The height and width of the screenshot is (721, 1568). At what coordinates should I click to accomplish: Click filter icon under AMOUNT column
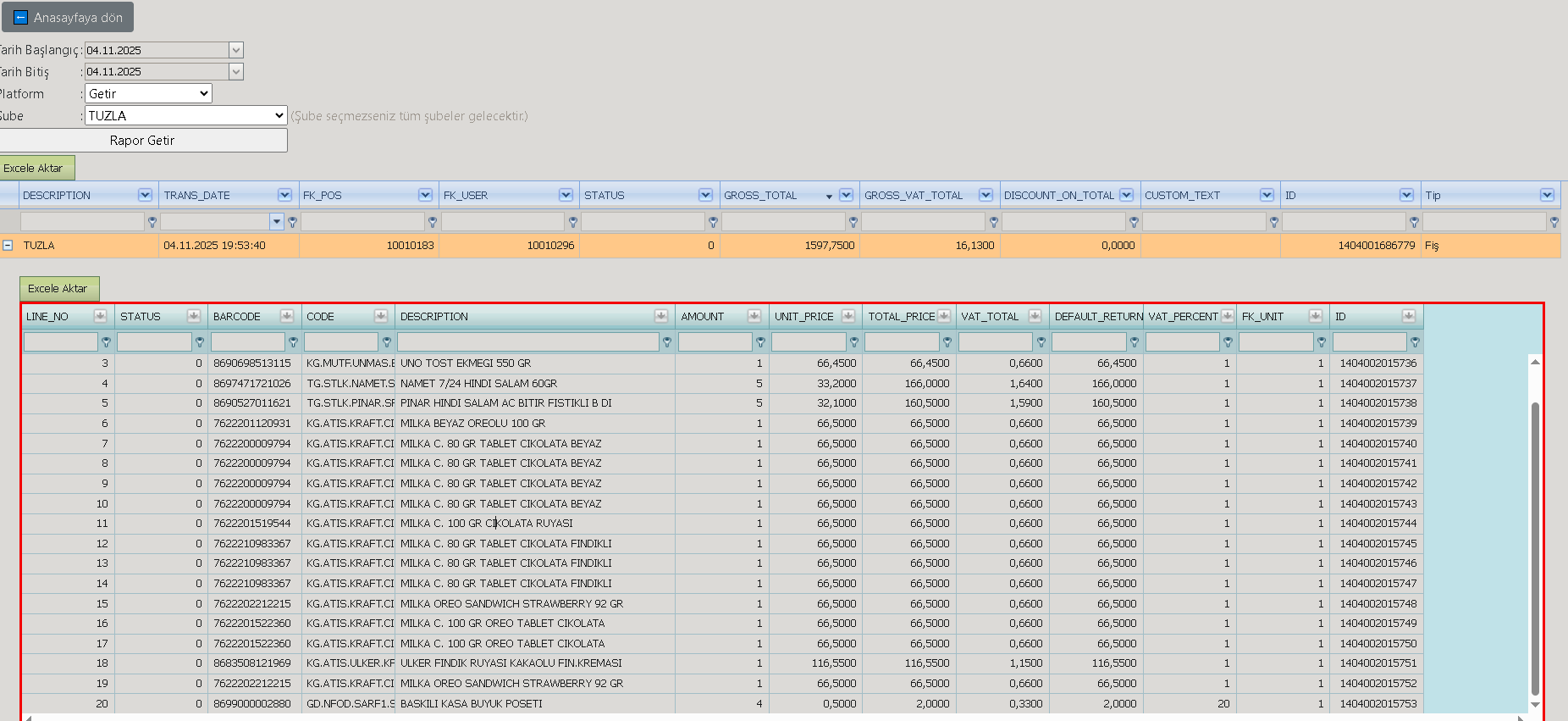point(760,342)
